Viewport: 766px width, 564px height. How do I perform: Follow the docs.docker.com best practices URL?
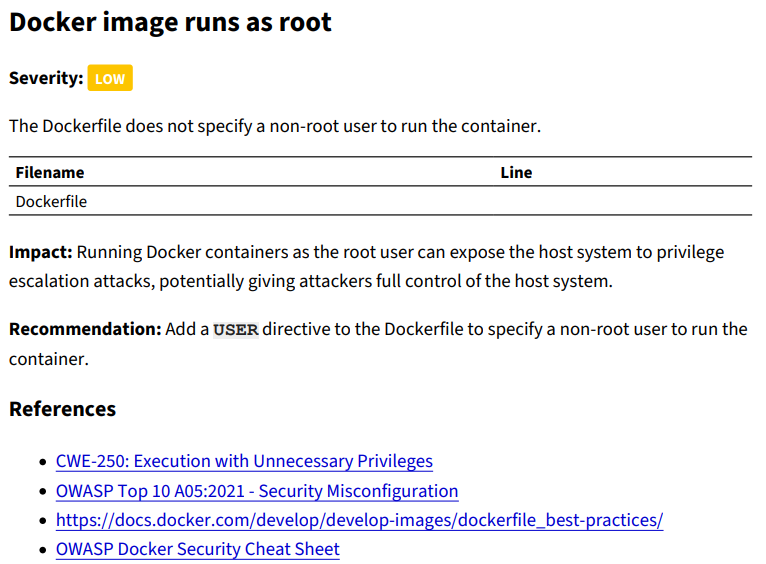pyautogui.click(x=359, y=520)
